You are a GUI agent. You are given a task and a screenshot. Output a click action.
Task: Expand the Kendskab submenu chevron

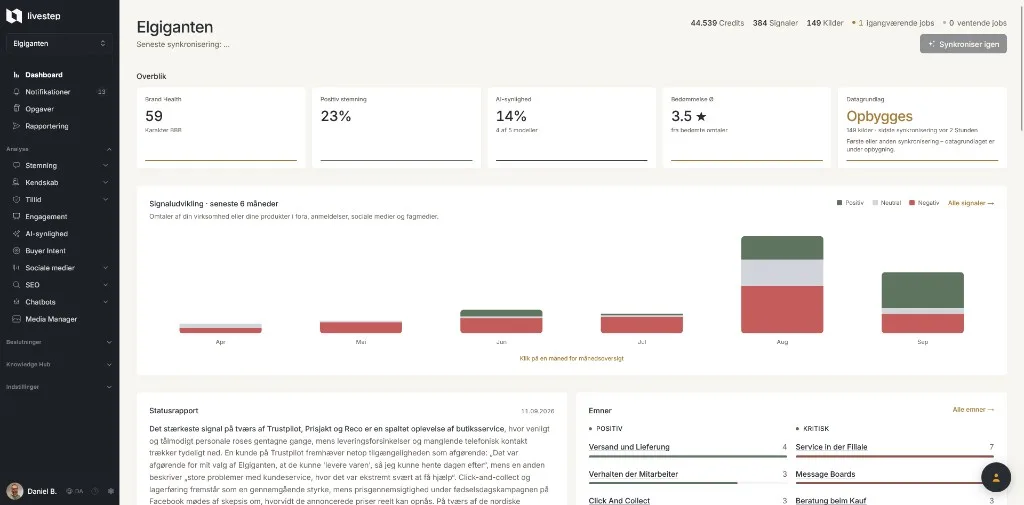pos(106,183)
